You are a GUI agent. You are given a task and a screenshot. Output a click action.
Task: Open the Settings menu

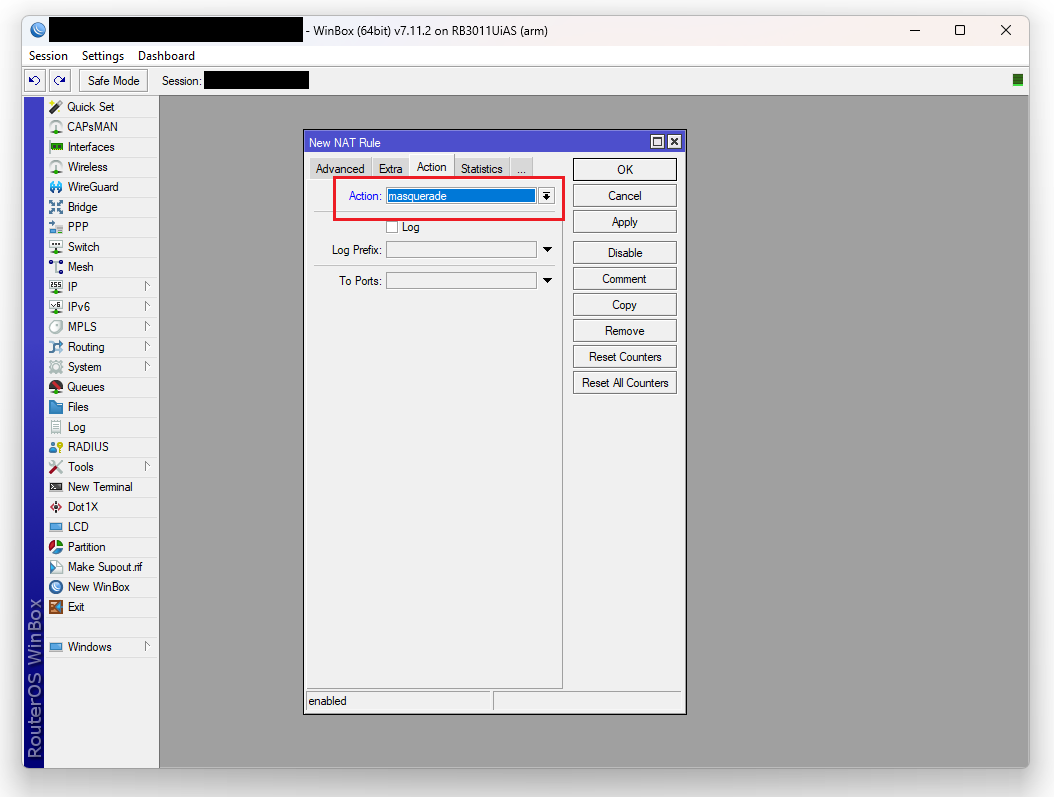[103, 56]
